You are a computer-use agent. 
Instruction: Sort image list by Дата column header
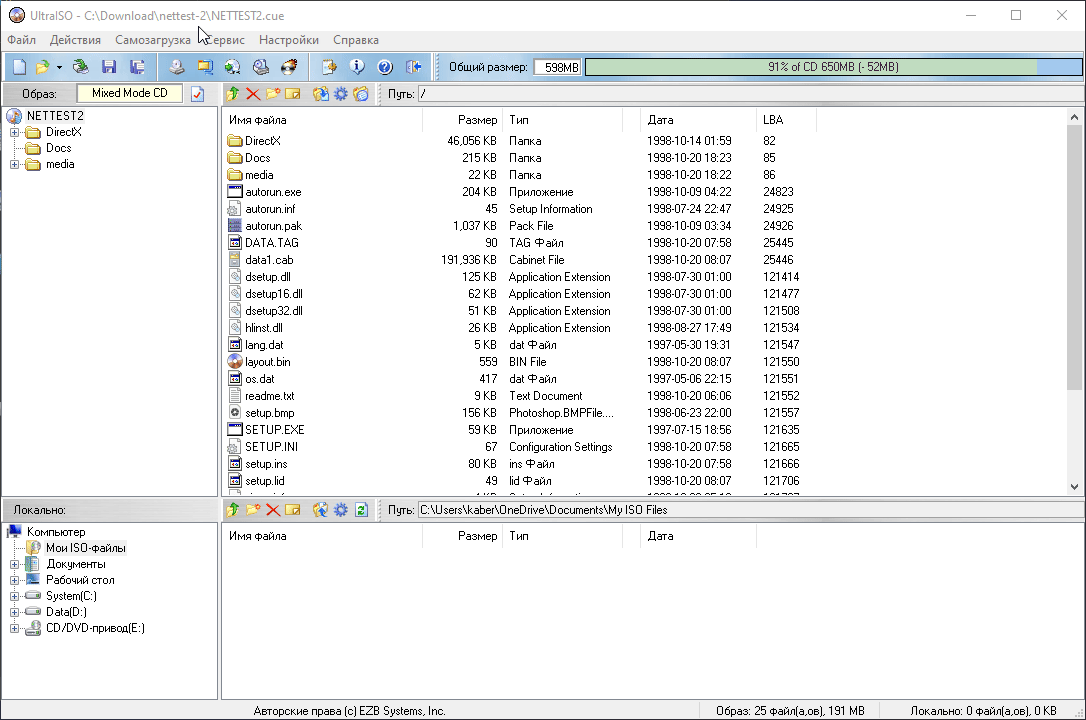tap(699, 120)
